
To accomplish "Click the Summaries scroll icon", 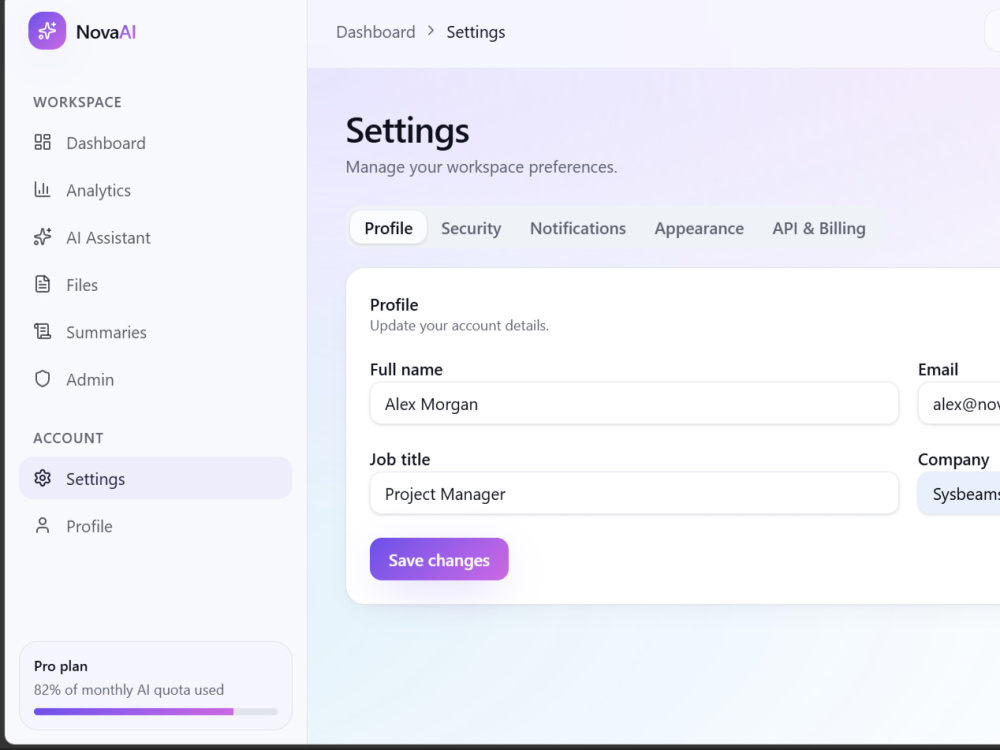I will pyautogui.click(x=42, y=331).
